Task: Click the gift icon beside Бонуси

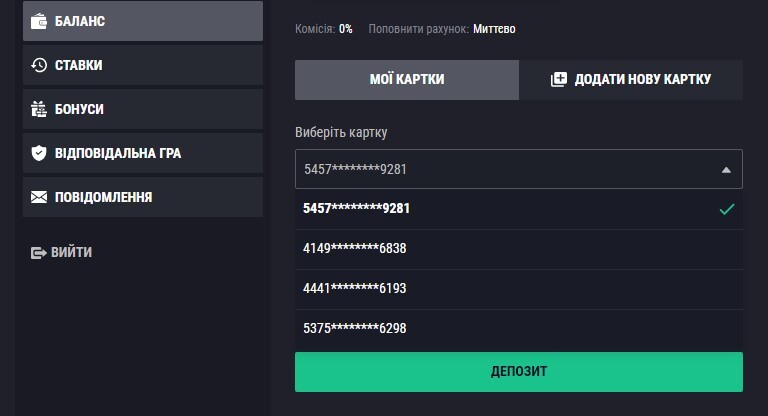Action: click(x=39, y=109)
